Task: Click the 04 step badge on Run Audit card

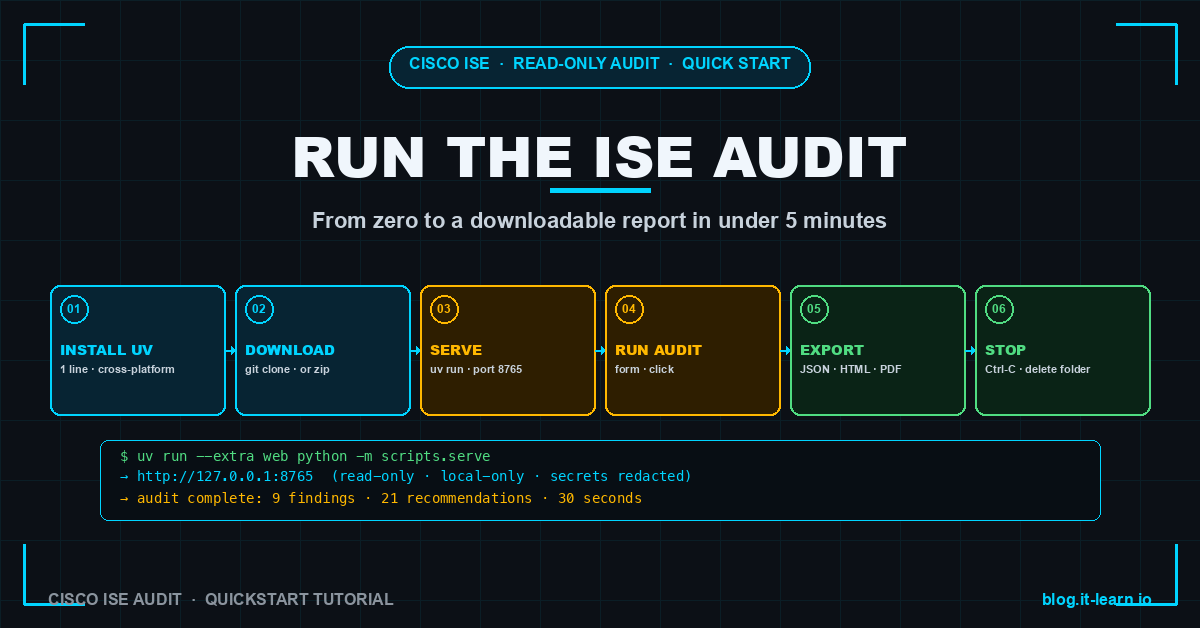Action: tap(630, 309)
